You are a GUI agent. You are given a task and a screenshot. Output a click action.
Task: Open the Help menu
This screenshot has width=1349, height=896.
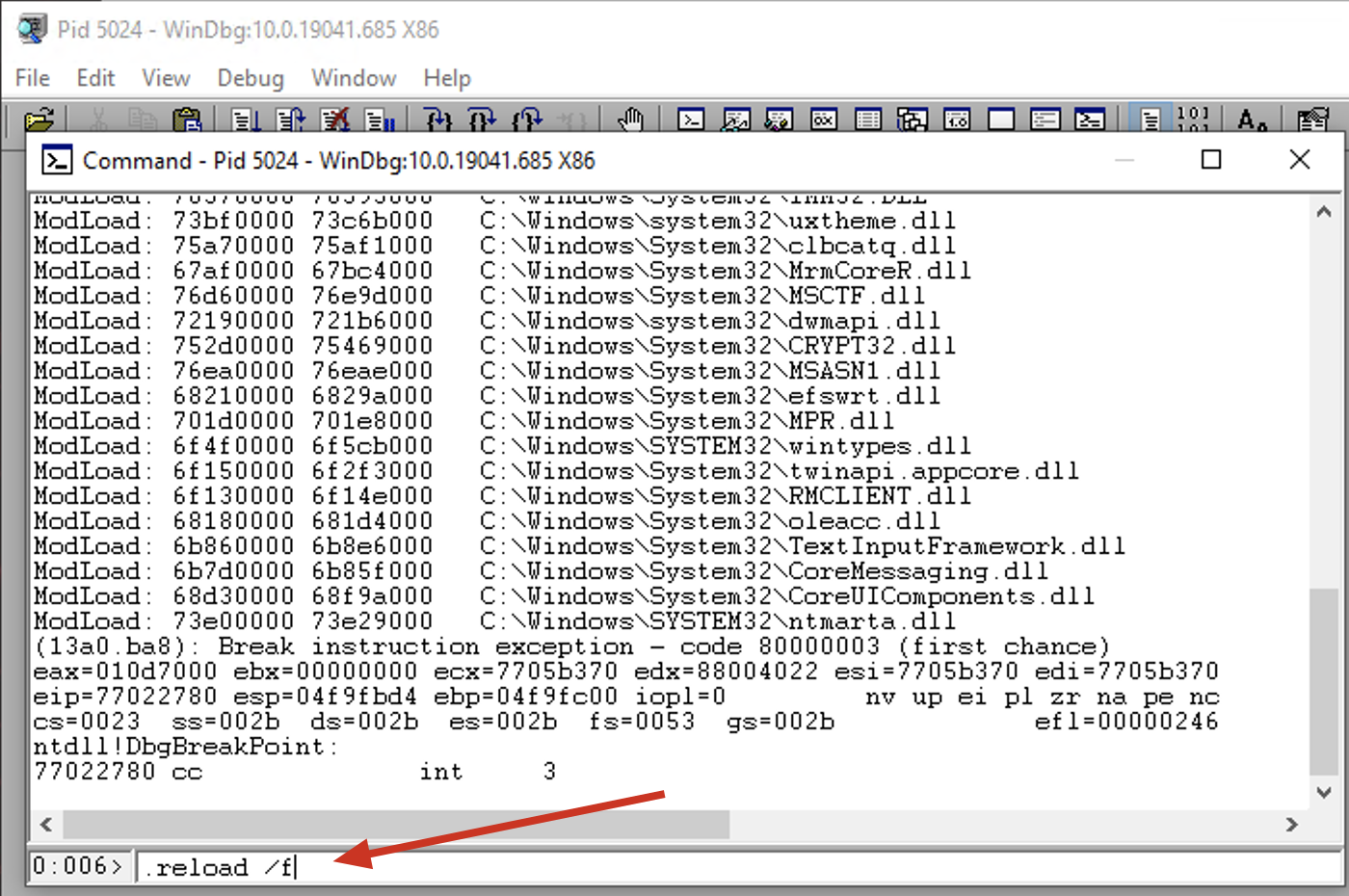click(447, 78)
